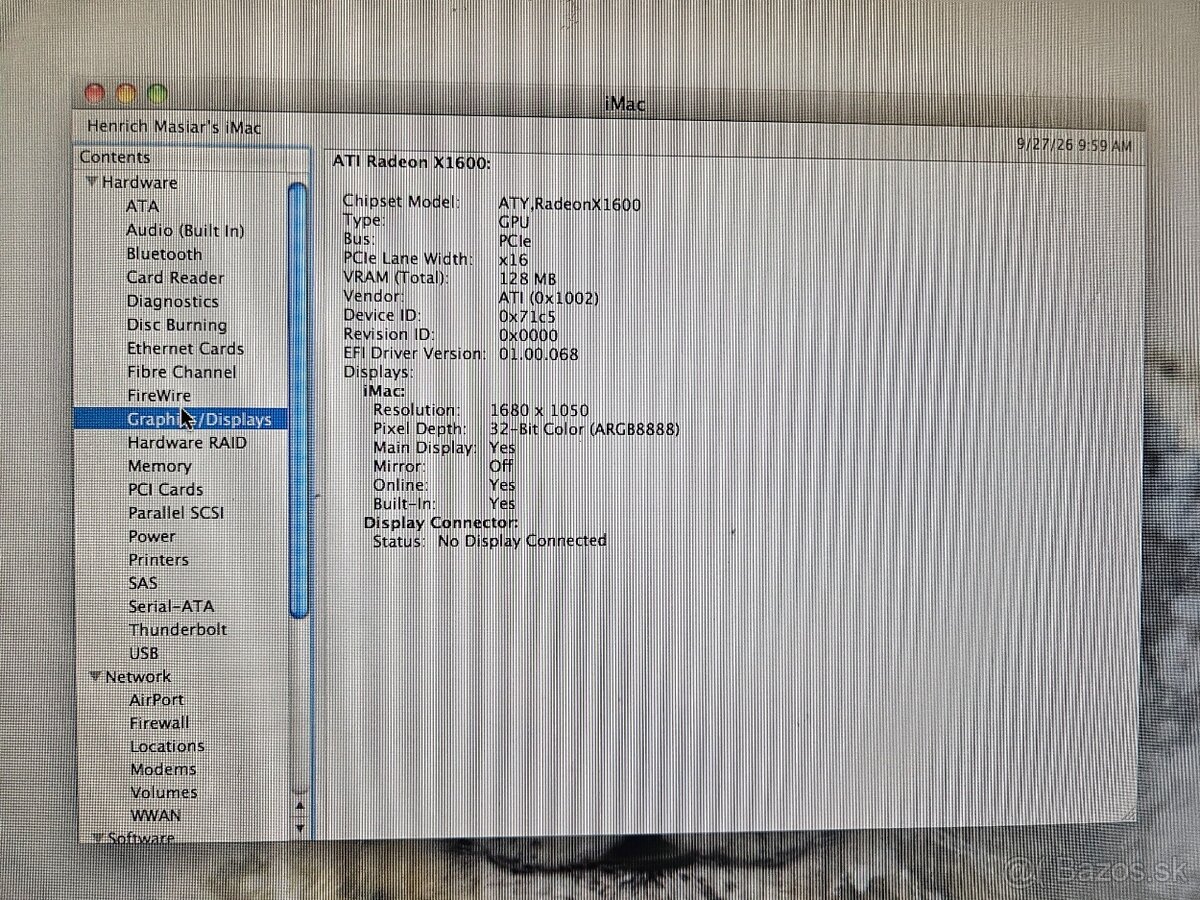The image size is (1200, 900).
Task: Click the Vendor value ATI (0x1002)
Action: (x=548, y=298)
